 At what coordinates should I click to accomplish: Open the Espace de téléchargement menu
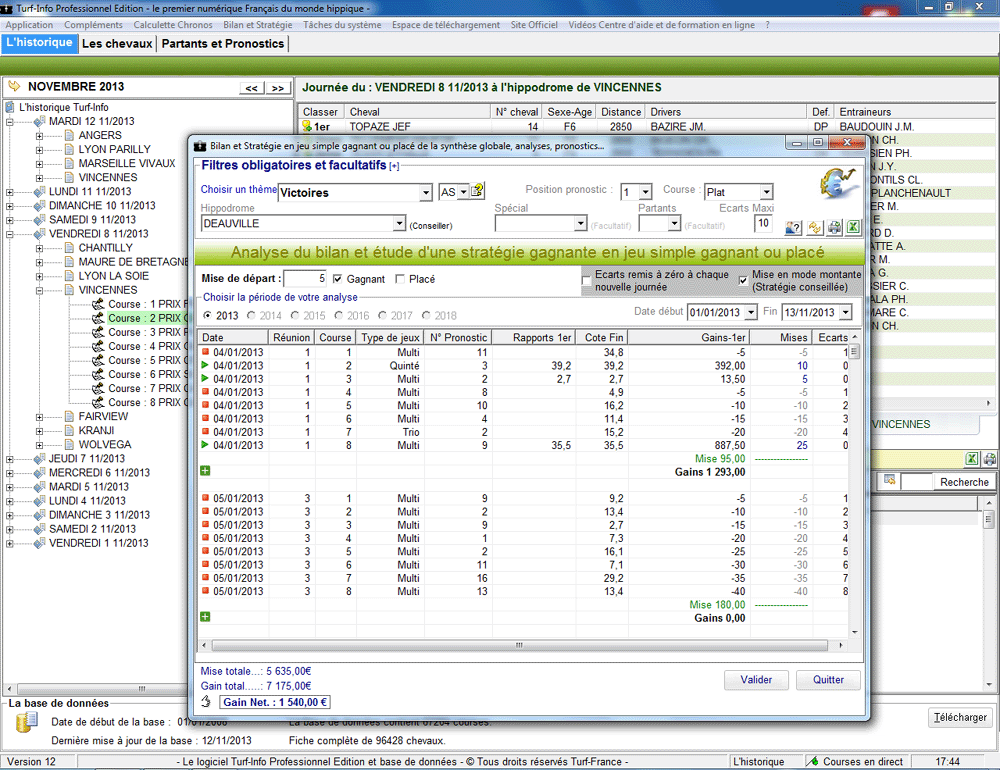pyautogui.click(x=446, y=25)
